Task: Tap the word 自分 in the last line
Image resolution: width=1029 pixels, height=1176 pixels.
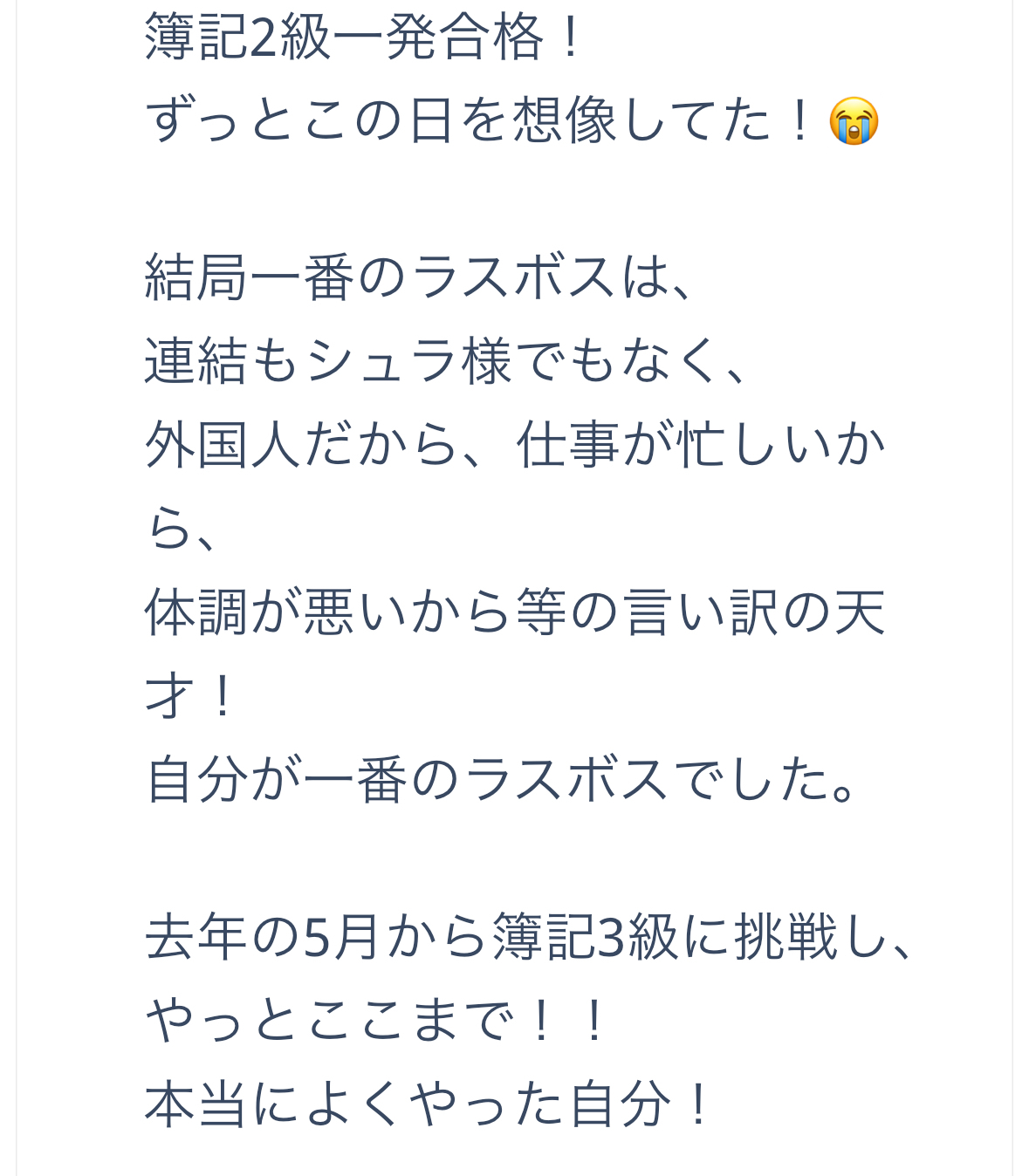Action: point(621,1103)
